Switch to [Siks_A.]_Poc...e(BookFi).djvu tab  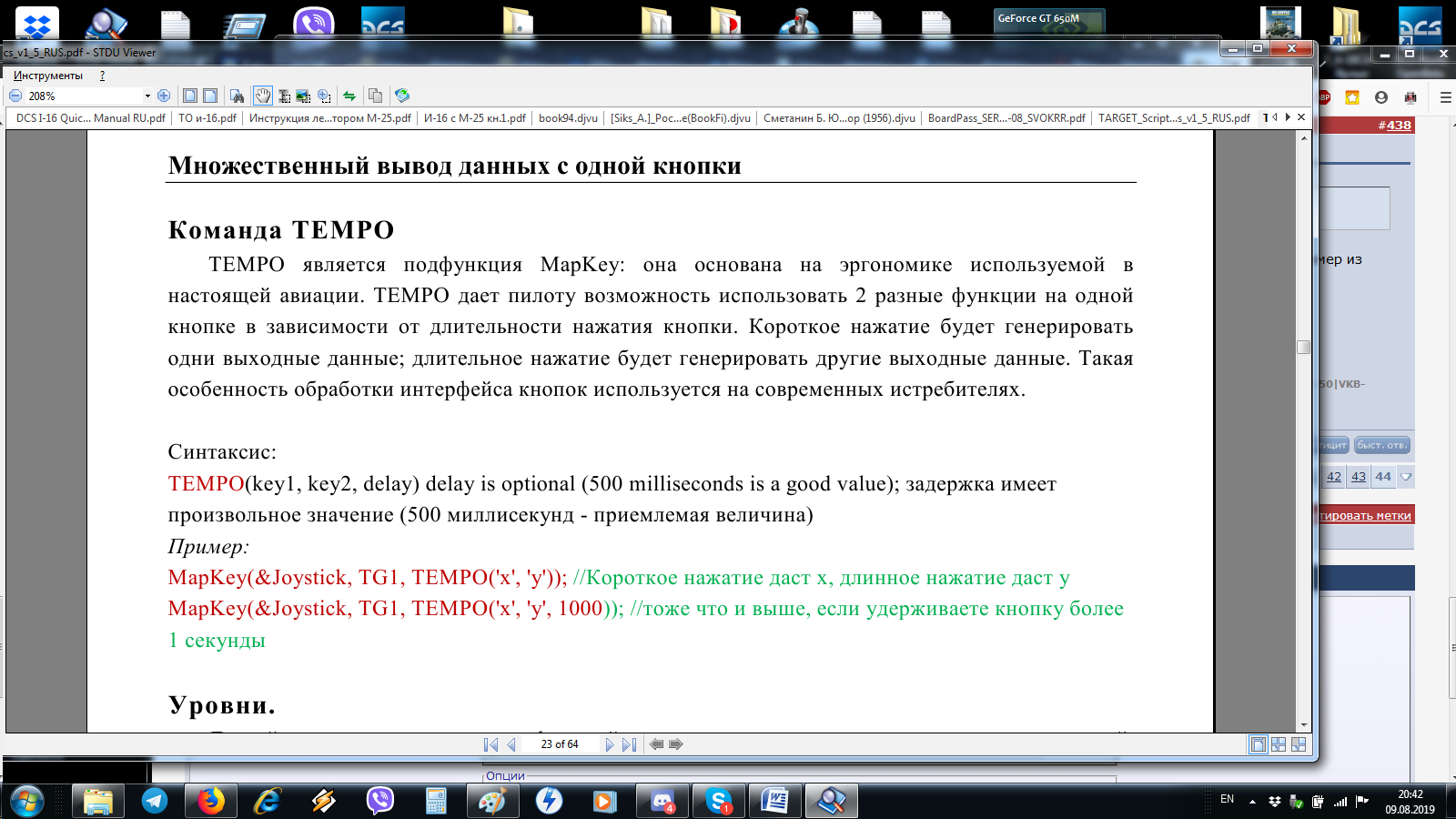tap(681, 118)
